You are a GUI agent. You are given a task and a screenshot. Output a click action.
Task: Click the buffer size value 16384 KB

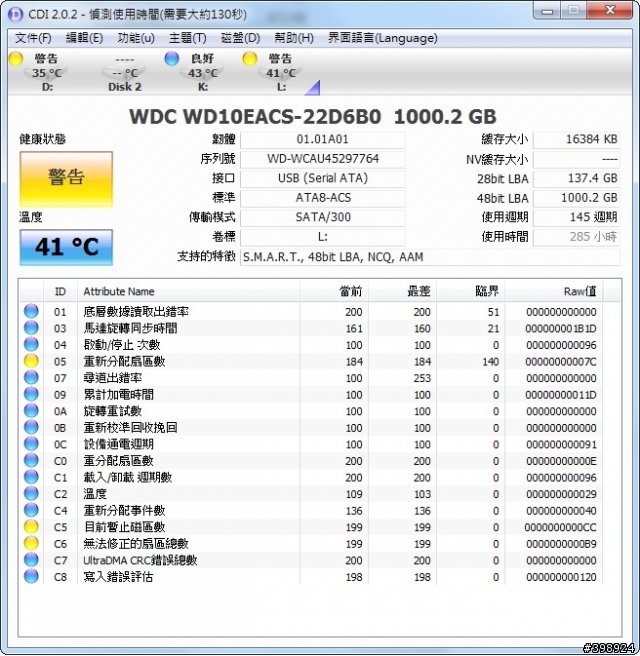(576, 139)
